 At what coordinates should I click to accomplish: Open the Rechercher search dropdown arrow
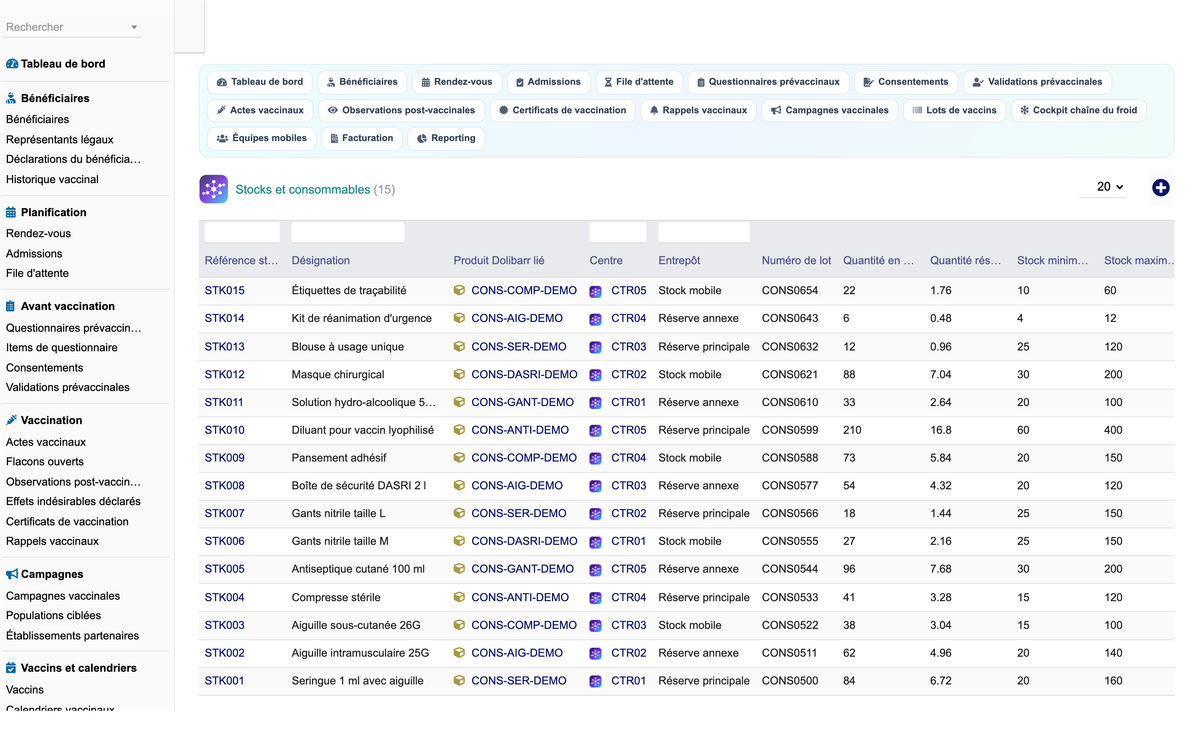135,27
